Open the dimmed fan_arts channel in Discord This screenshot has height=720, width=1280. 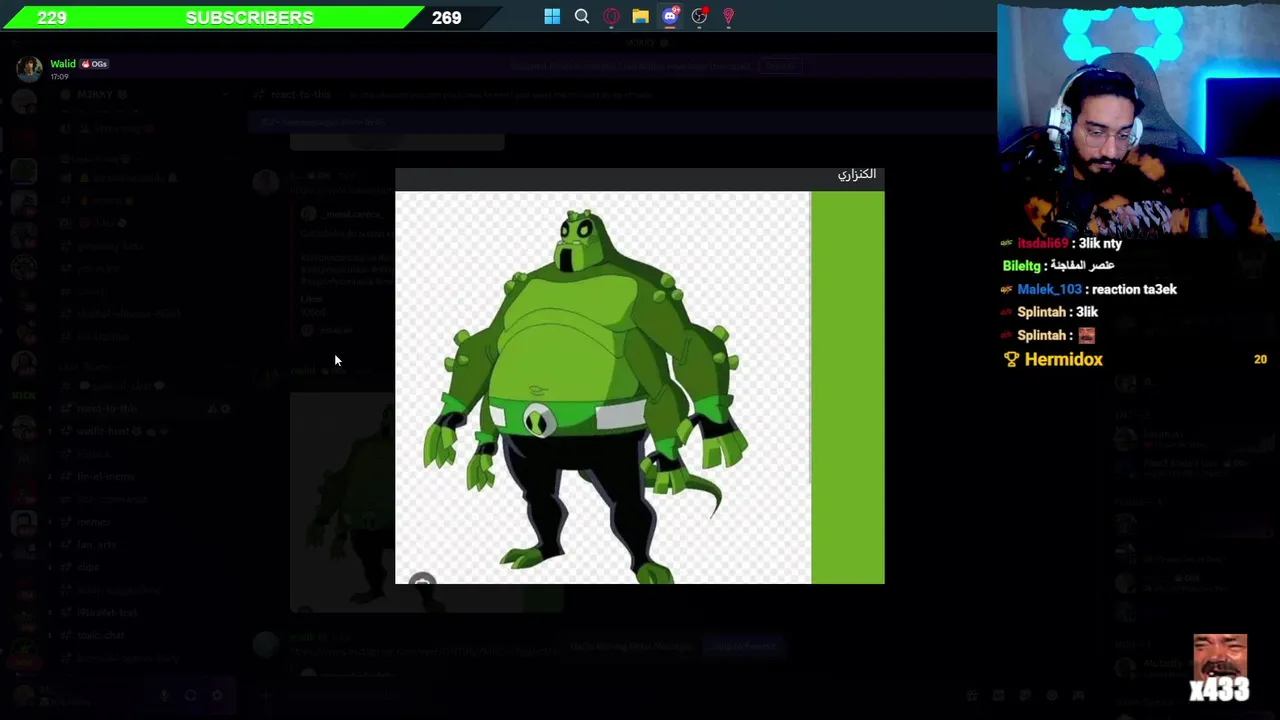point(97,545)
